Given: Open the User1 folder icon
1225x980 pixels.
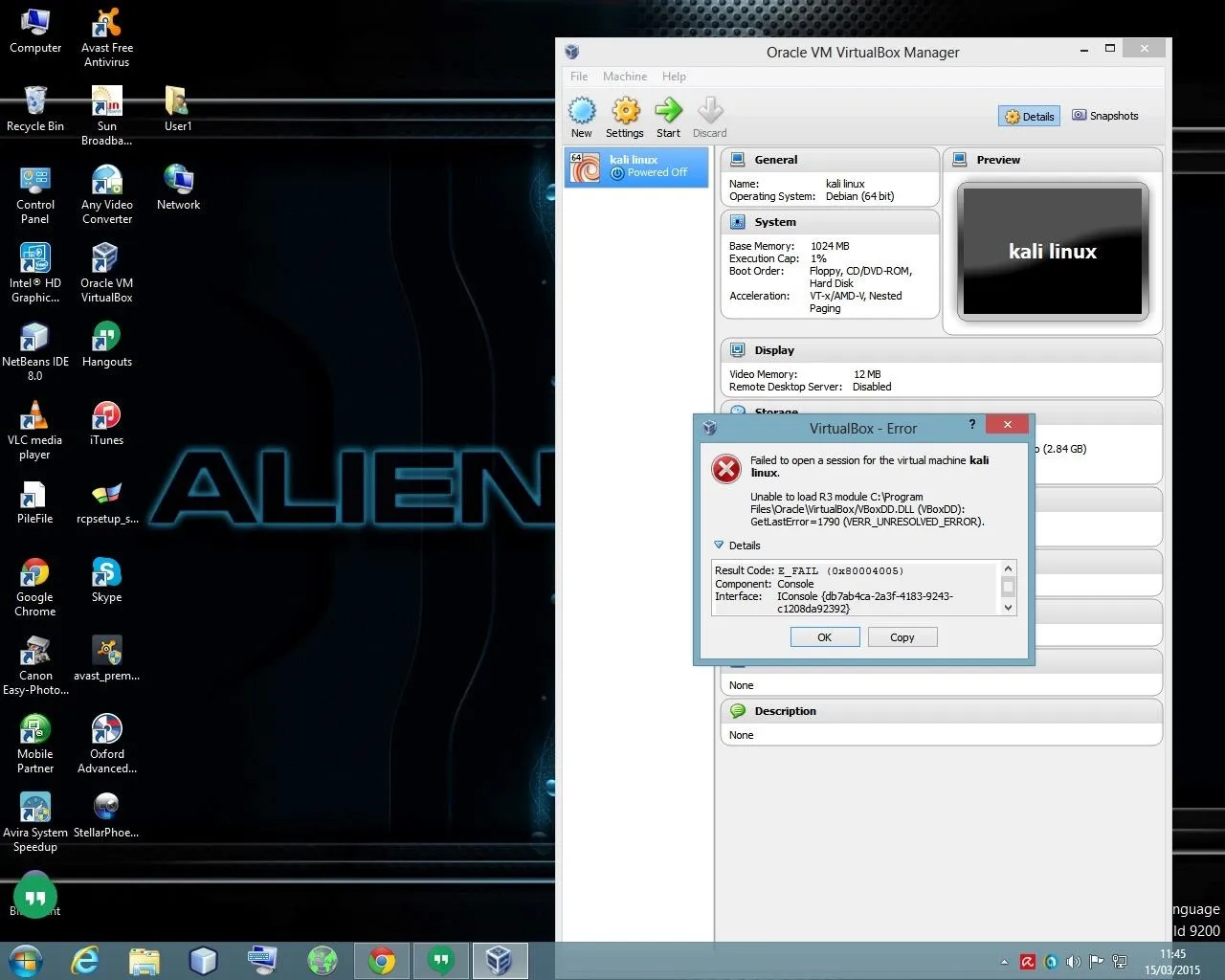Looking at the screenshot, I should [178, 109].
